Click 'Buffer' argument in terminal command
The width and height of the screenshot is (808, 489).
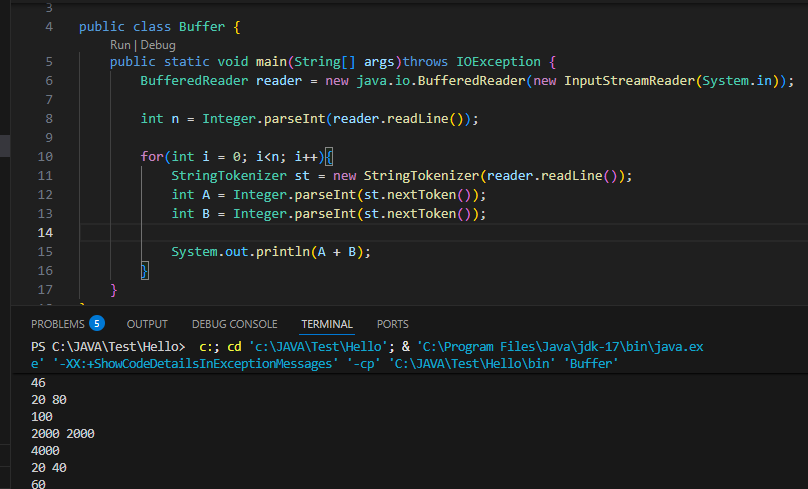click(591, 364)
